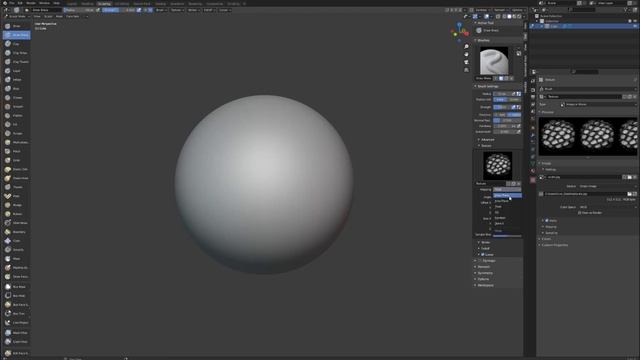
Task: Select the Mask brush tool
Action: coord(16,259)
